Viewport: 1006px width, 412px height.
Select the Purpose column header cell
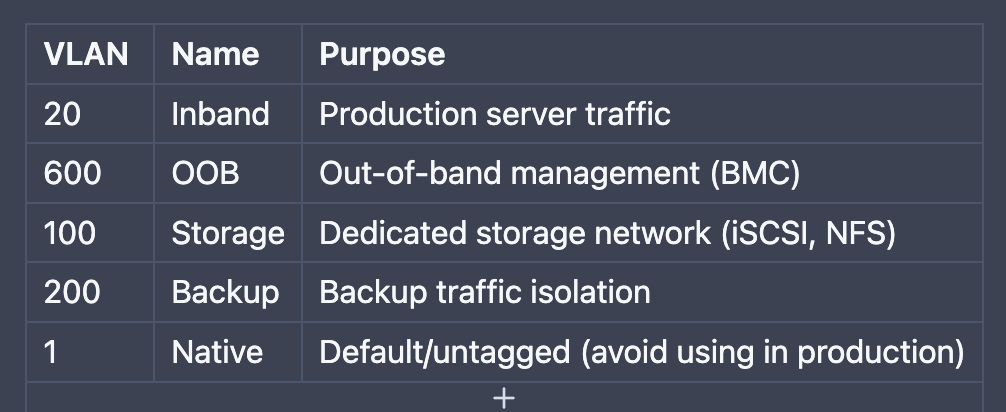click(x=642, y=54)
